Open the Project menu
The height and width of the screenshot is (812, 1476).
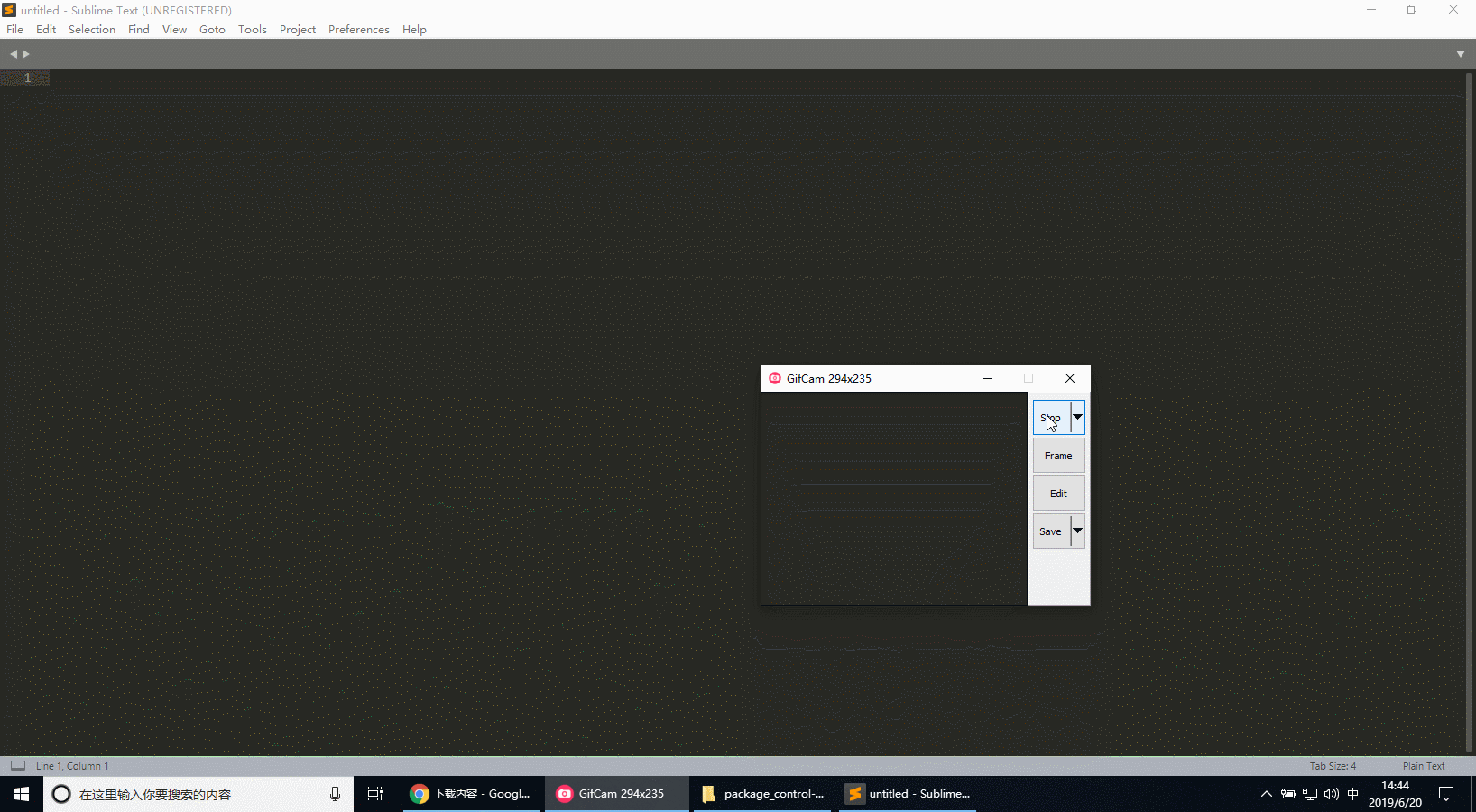click(298, 30)
